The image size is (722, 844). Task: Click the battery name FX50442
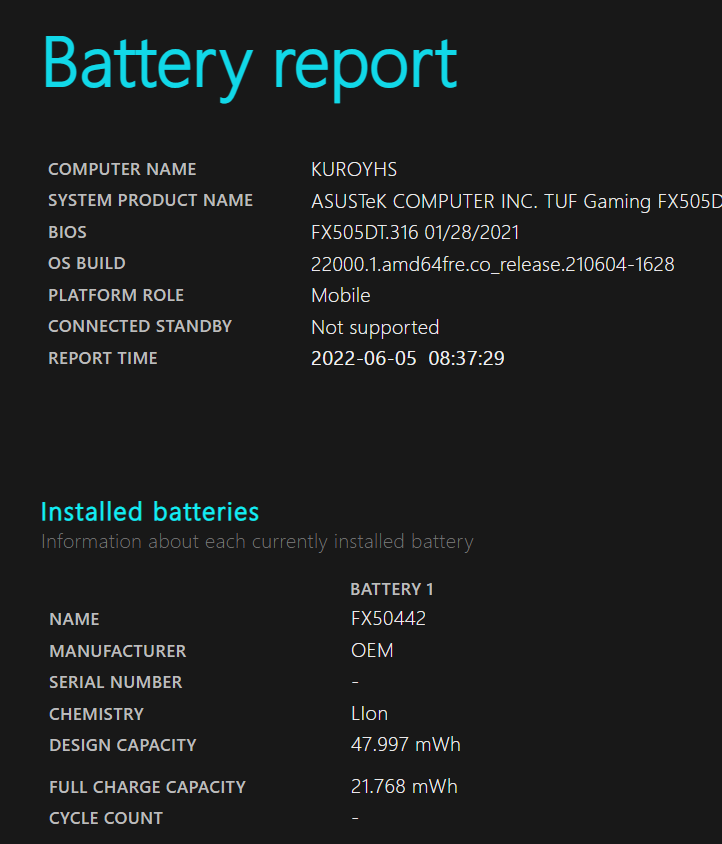[x=388, y=619]
